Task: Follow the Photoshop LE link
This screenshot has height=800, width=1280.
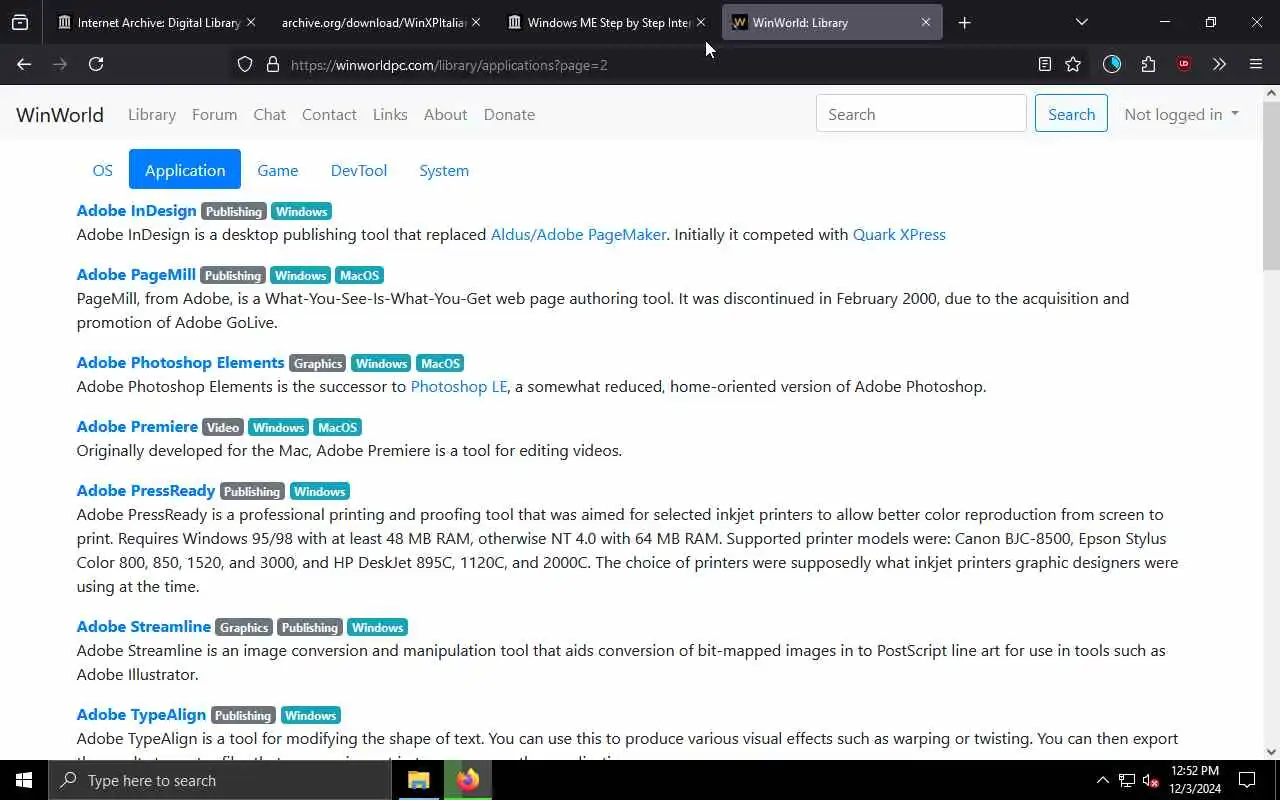Action: point(459,386)
